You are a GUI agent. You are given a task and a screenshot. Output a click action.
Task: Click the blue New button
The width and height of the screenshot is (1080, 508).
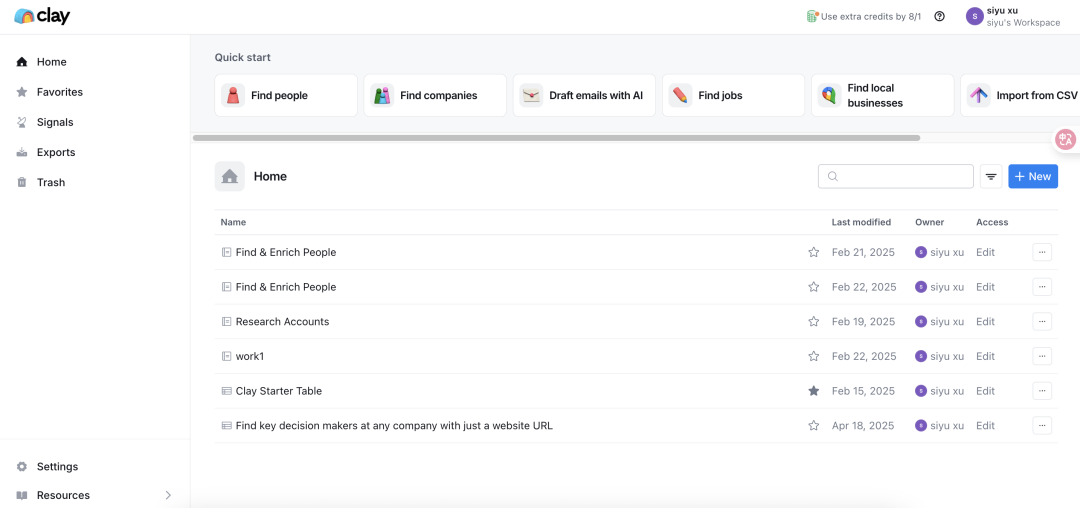(1032, 177)
